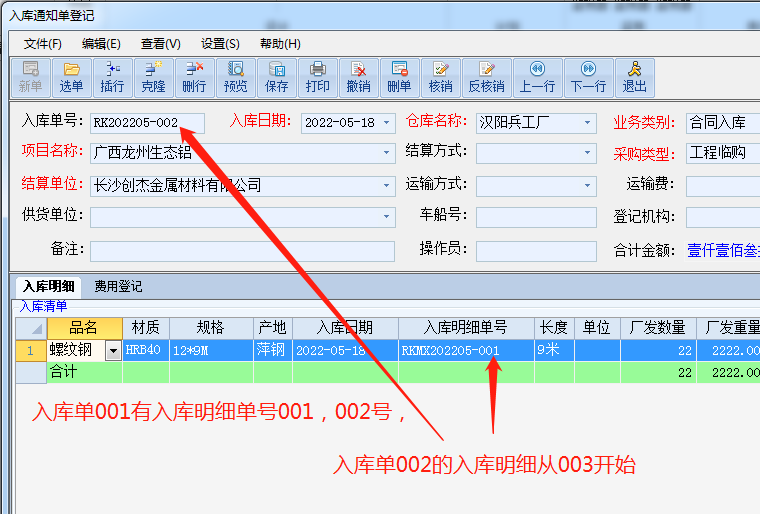Click the HRB40 material cell
760x514 pixels.
point(146,351)
